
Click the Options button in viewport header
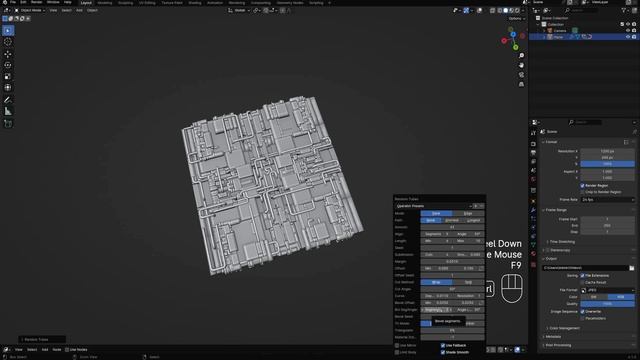[516, 18]
